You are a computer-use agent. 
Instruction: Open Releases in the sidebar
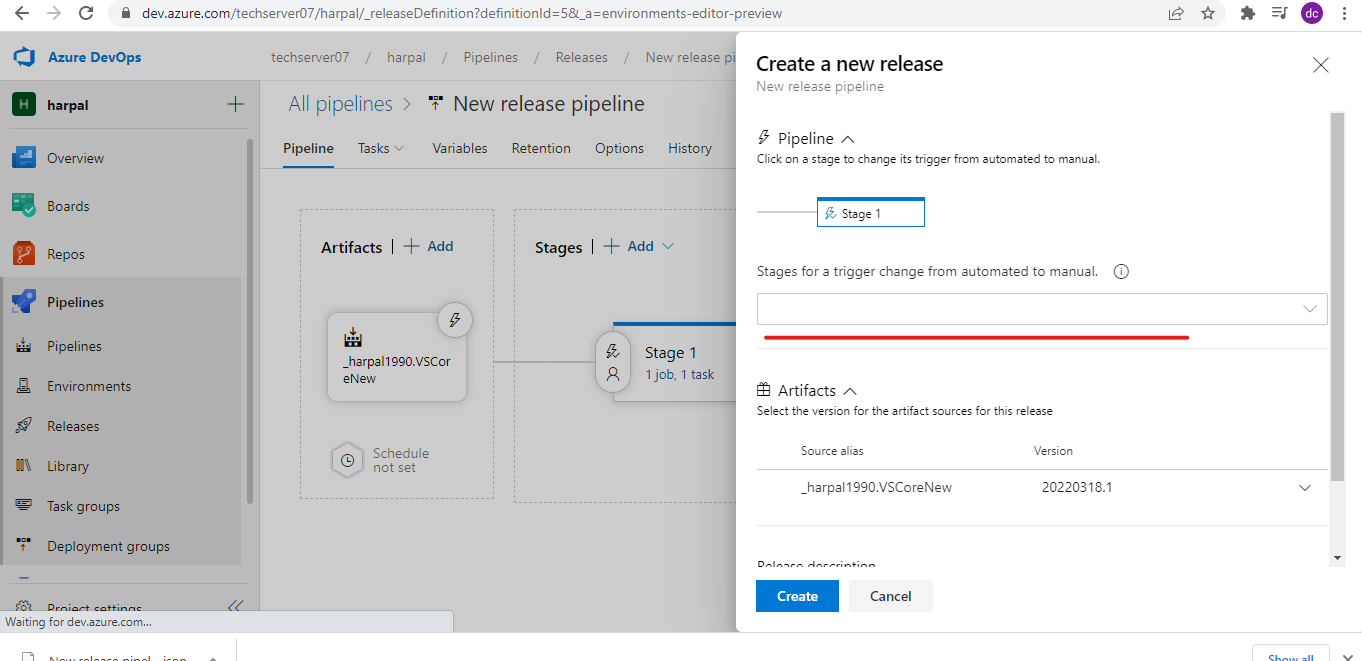tap(73, 426)
